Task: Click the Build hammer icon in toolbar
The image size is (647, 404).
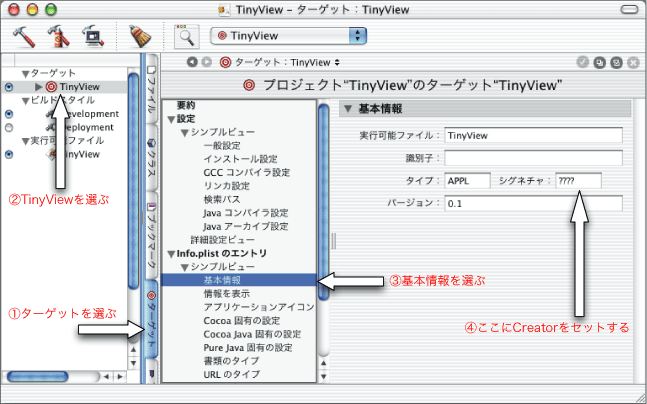Action: click(24, 36)
